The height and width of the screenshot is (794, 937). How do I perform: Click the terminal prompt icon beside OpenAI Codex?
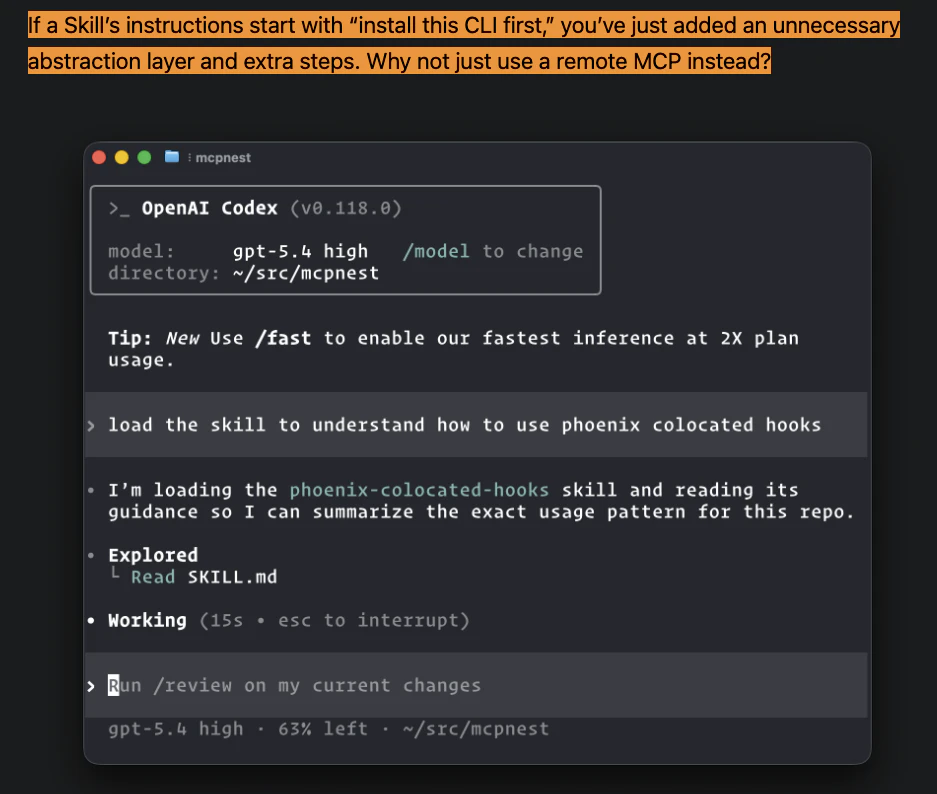118,209
